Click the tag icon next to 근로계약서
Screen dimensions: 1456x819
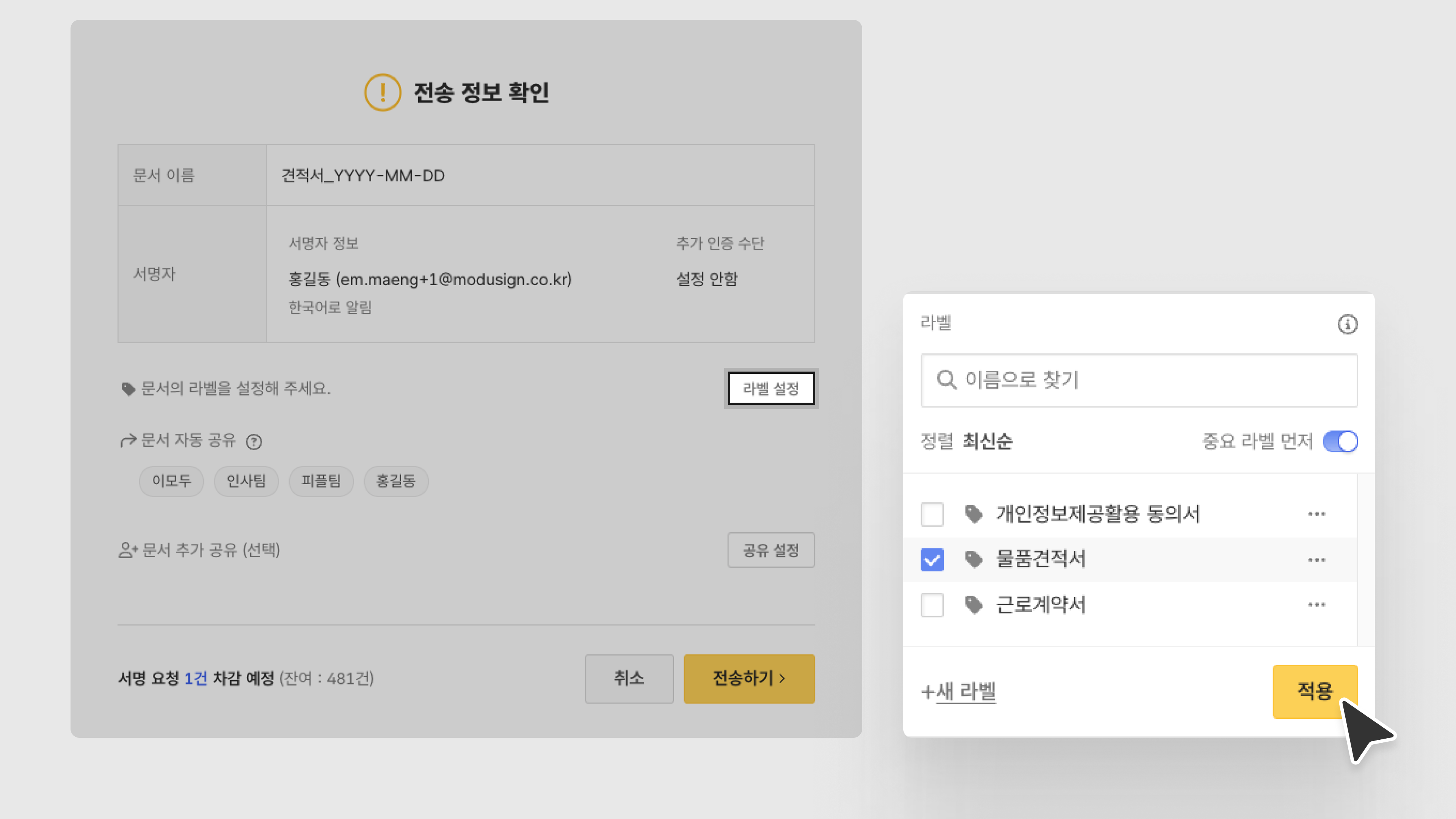tap(973, 605)
